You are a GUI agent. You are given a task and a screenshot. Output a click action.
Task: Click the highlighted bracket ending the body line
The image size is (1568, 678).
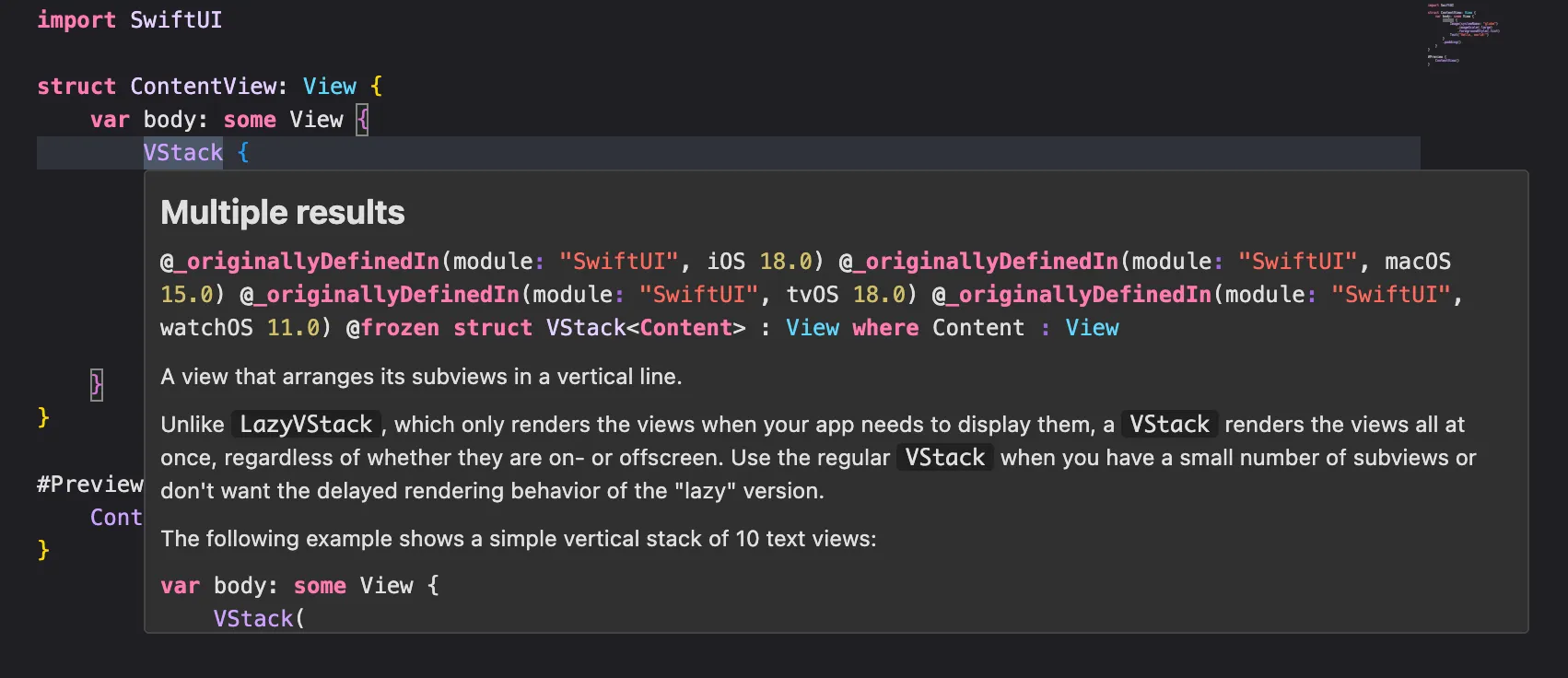coord(362,120)
